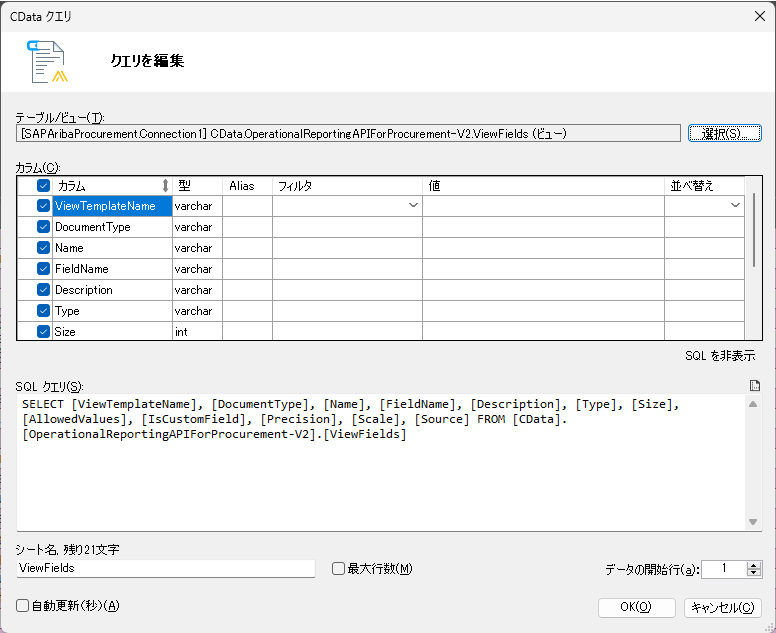Viewport: 776px width, 633px height.
Task: Click the SQL box scroll-up arrow
Action: click(753, 404)
